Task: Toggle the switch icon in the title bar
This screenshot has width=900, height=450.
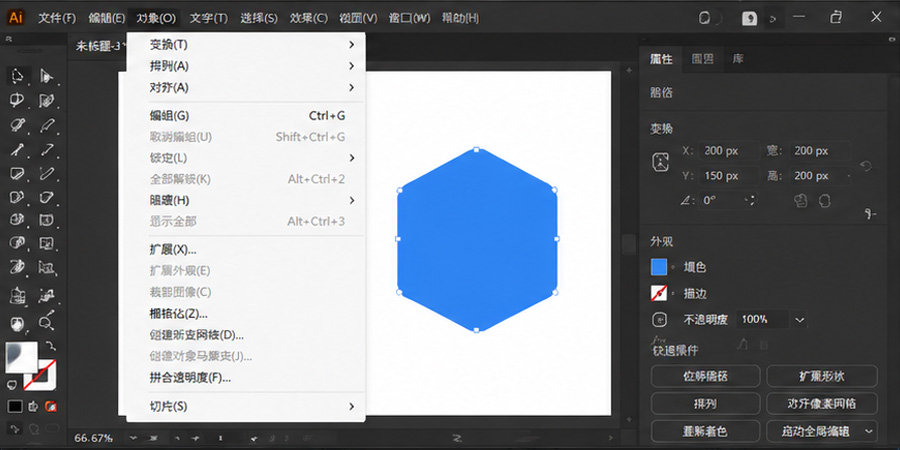Action: (708, 18)
